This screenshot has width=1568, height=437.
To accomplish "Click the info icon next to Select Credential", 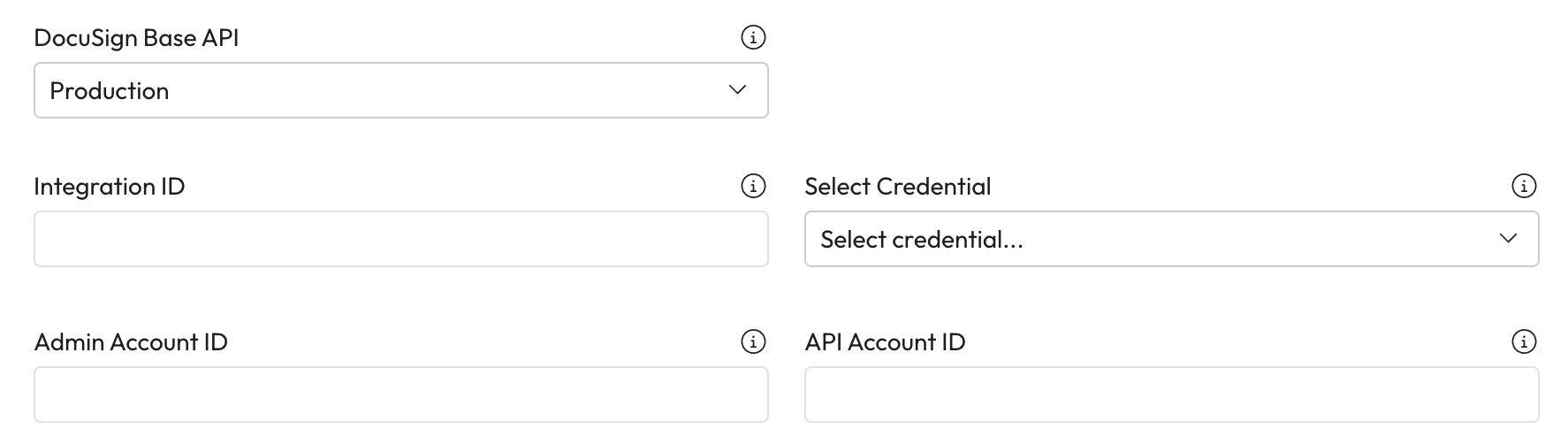I will 1524,186.
